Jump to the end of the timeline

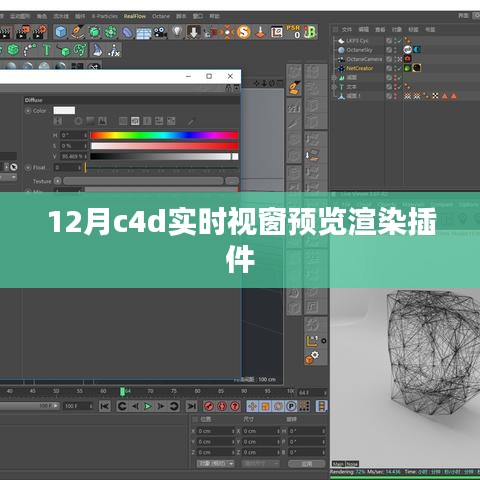point(191,406)
